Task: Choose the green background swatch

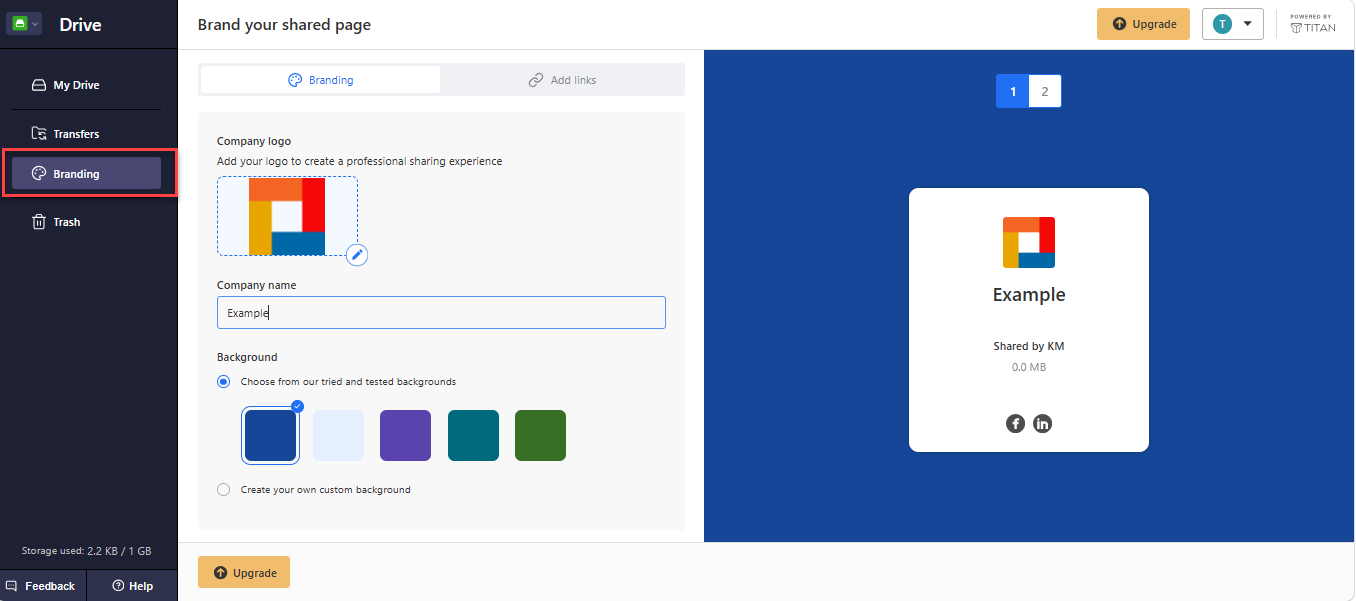Action: click(x=541, y=436)
